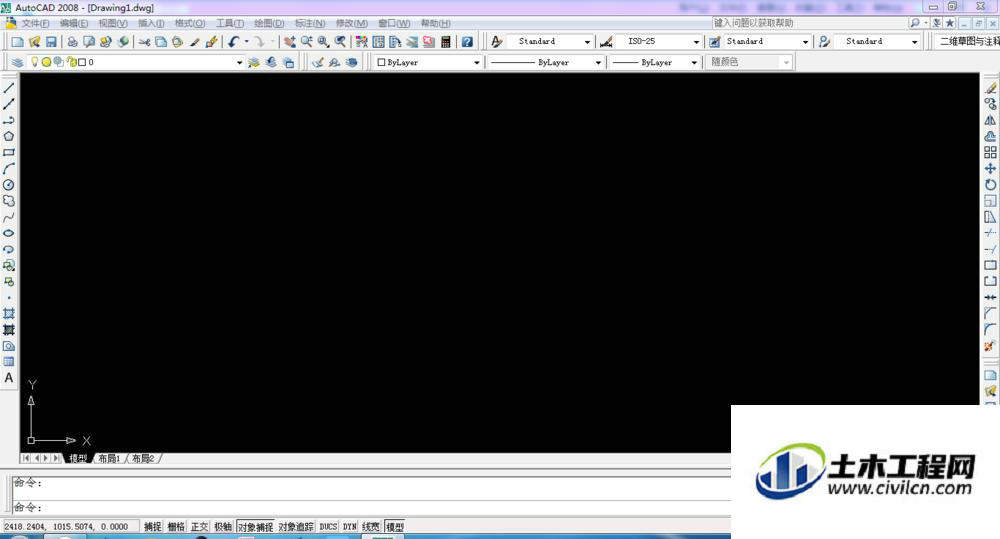Viewport: 1000px width, 539px height.
Task: Select the Multiline Text A tool
Action: pos(9,378)
